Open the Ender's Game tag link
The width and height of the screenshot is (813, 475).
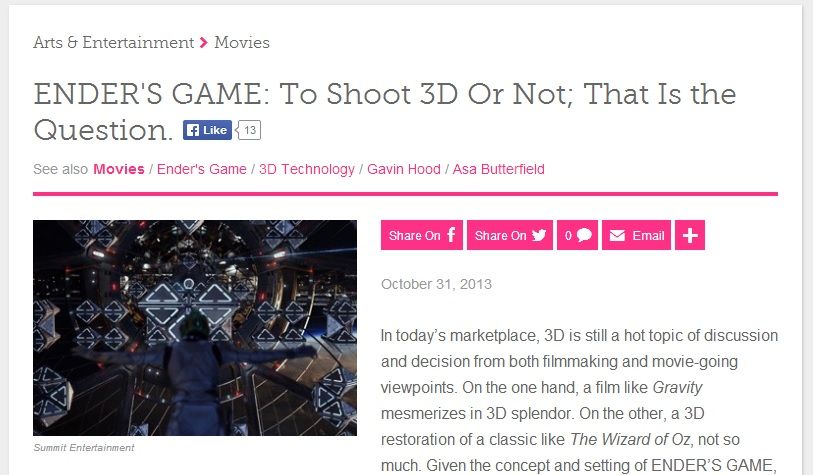[x=202, y=169]
